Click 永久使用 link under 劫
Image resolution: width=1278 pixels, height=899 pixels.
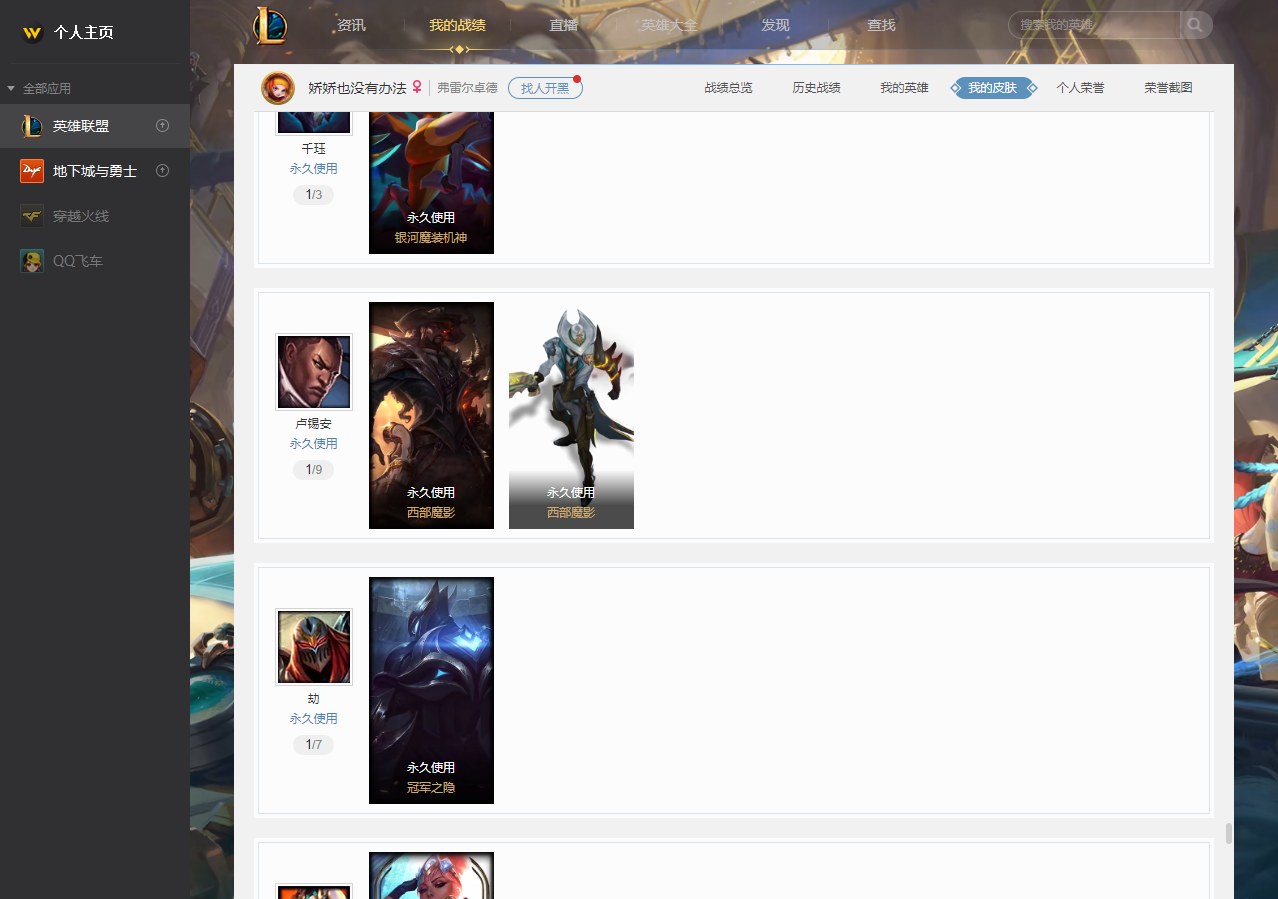pos(314,719)
